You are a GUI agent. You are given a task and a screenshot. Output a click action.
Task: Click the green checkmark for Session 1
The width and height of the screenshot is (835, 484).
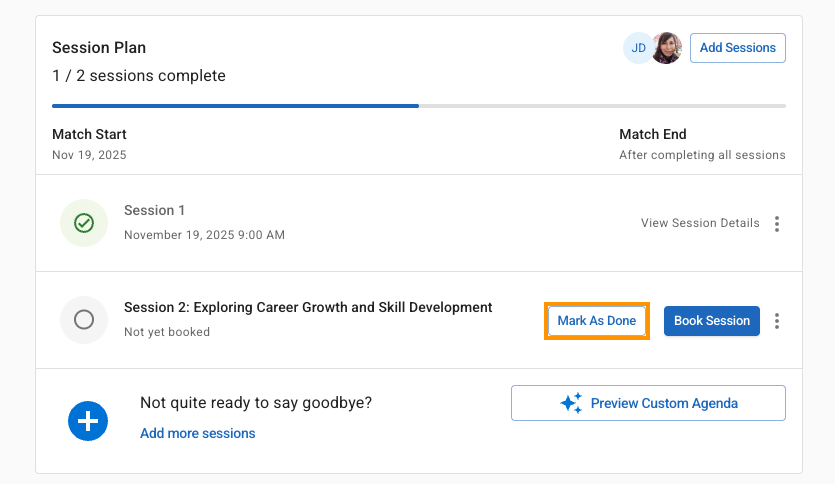pyautogui.click(x=84, y=223)
